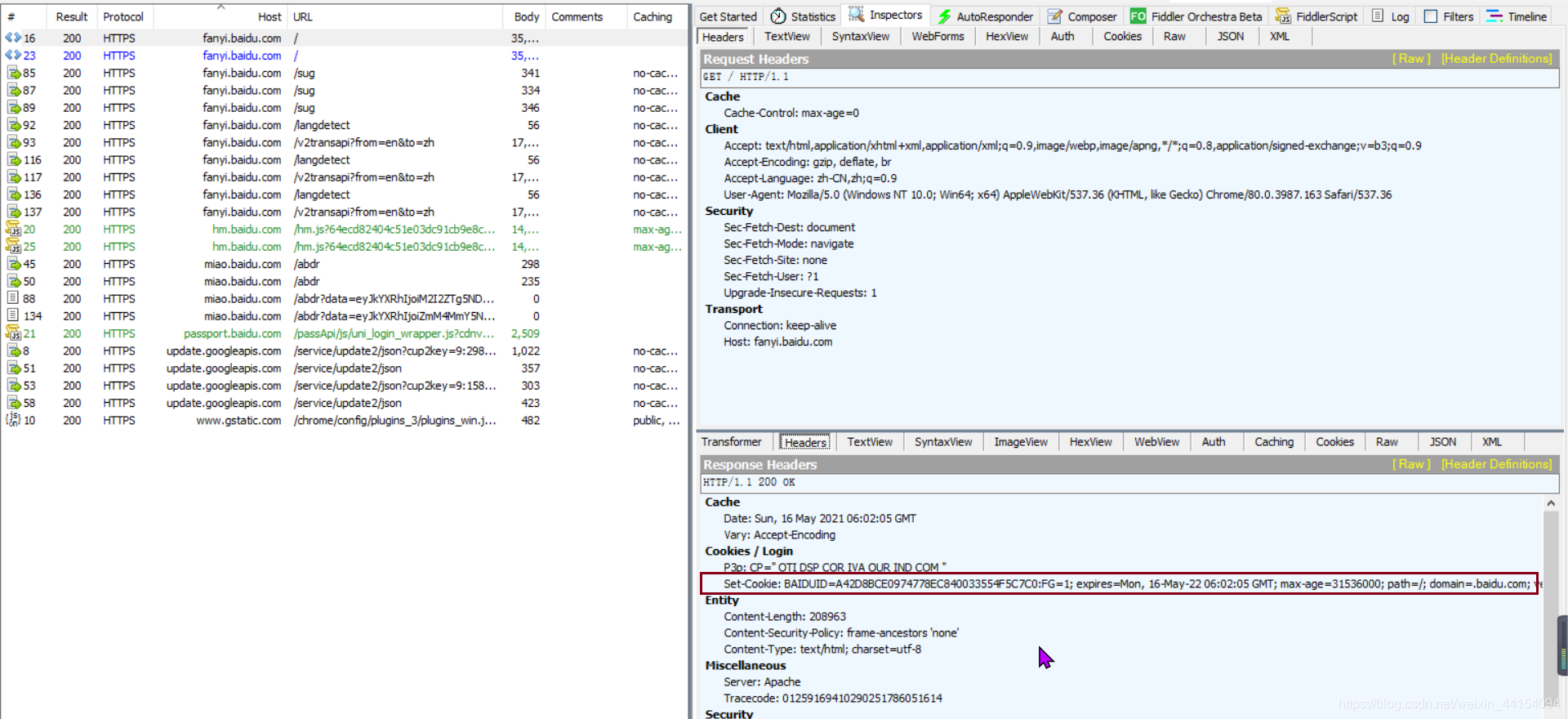Click the JSON icon of session 10
This screenshot has height=719, width=1568.
click(x=13, y=420)
